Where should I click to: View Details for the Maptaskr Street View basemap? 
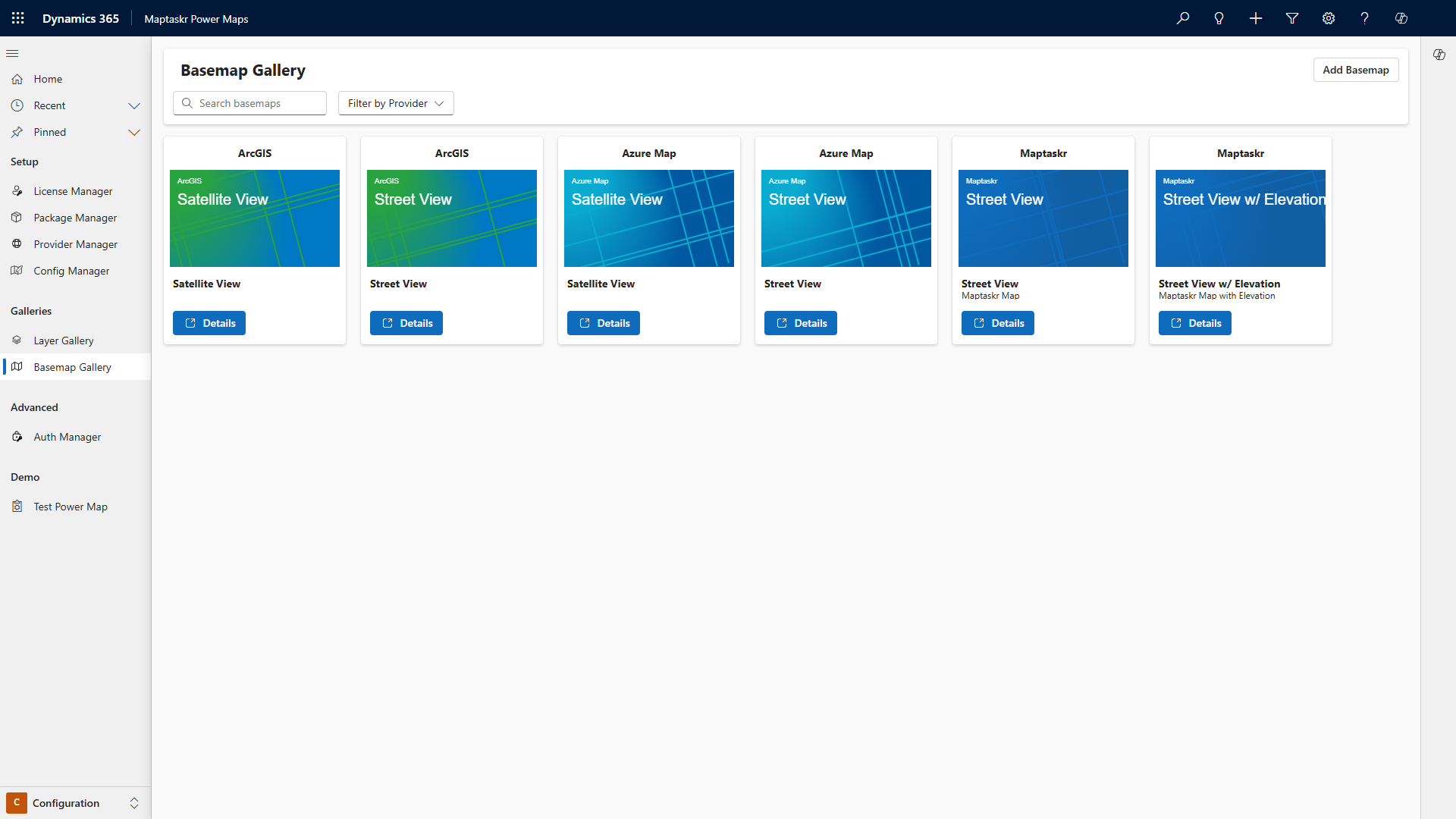[997, 322]
